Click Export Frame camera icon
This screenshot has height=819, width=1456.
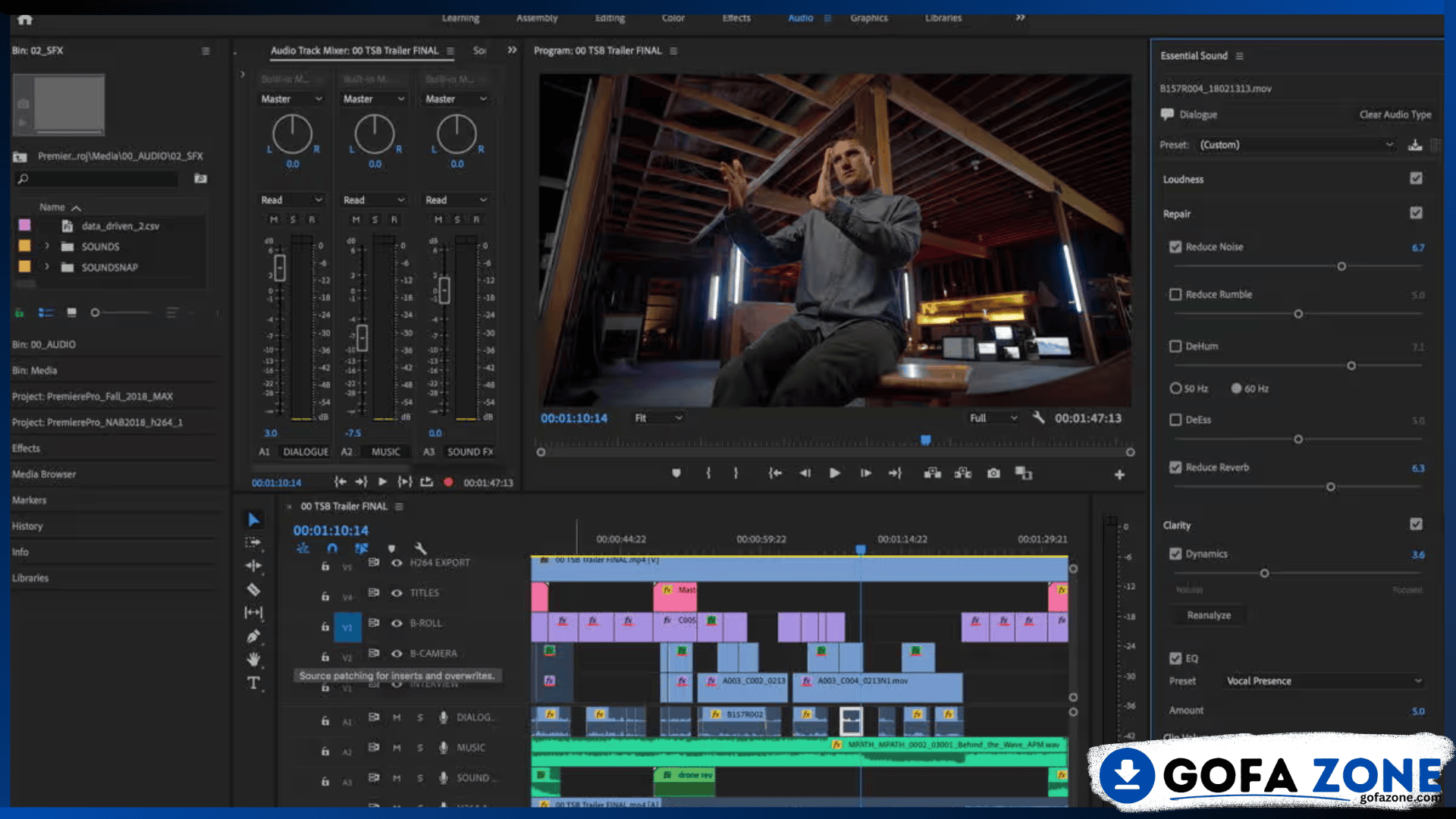point(993,473)
